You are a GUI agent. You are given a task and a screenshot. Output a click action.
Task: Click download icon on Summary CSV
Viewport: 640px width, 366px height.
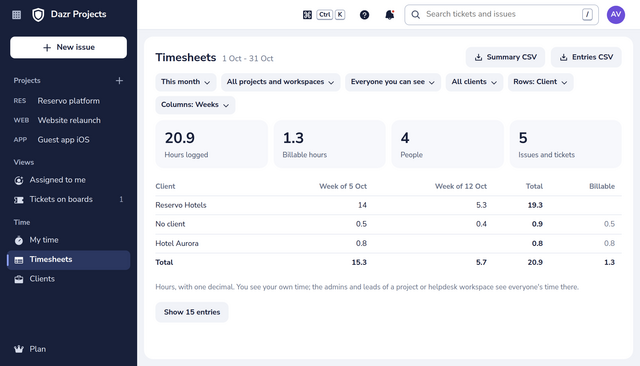478,58
